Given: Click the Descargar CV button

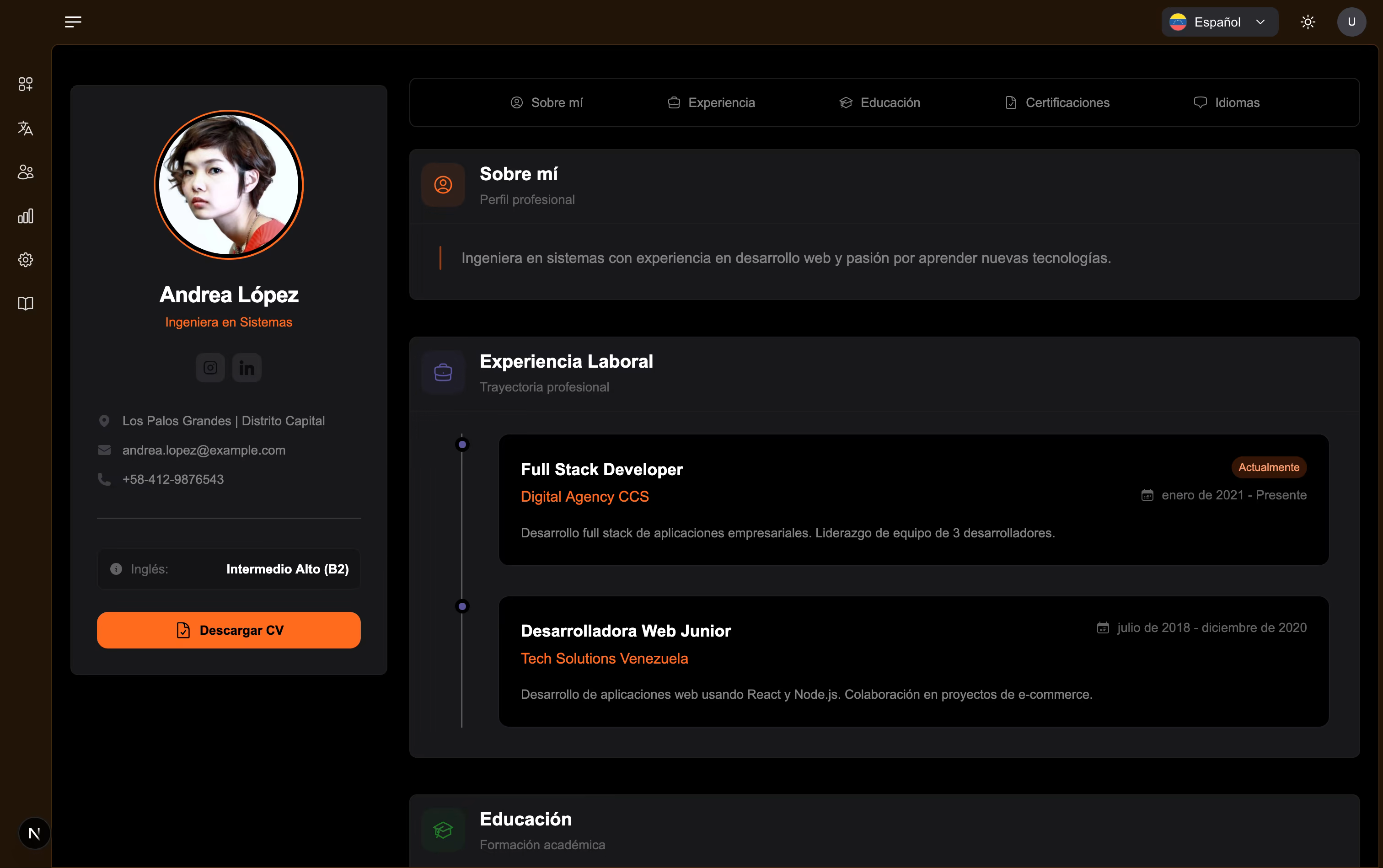Looking at the screenshot, I should [229, 630].
